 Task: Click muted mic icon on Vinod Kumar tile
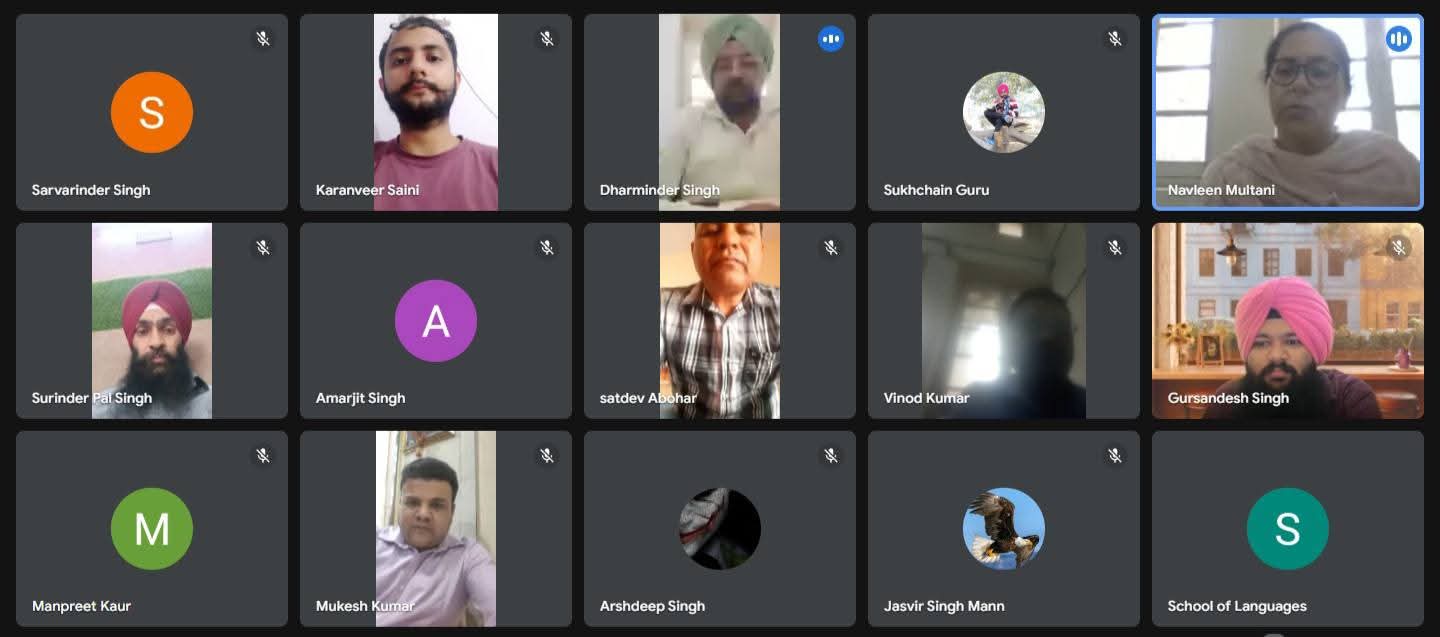(x=1115, y=247)
